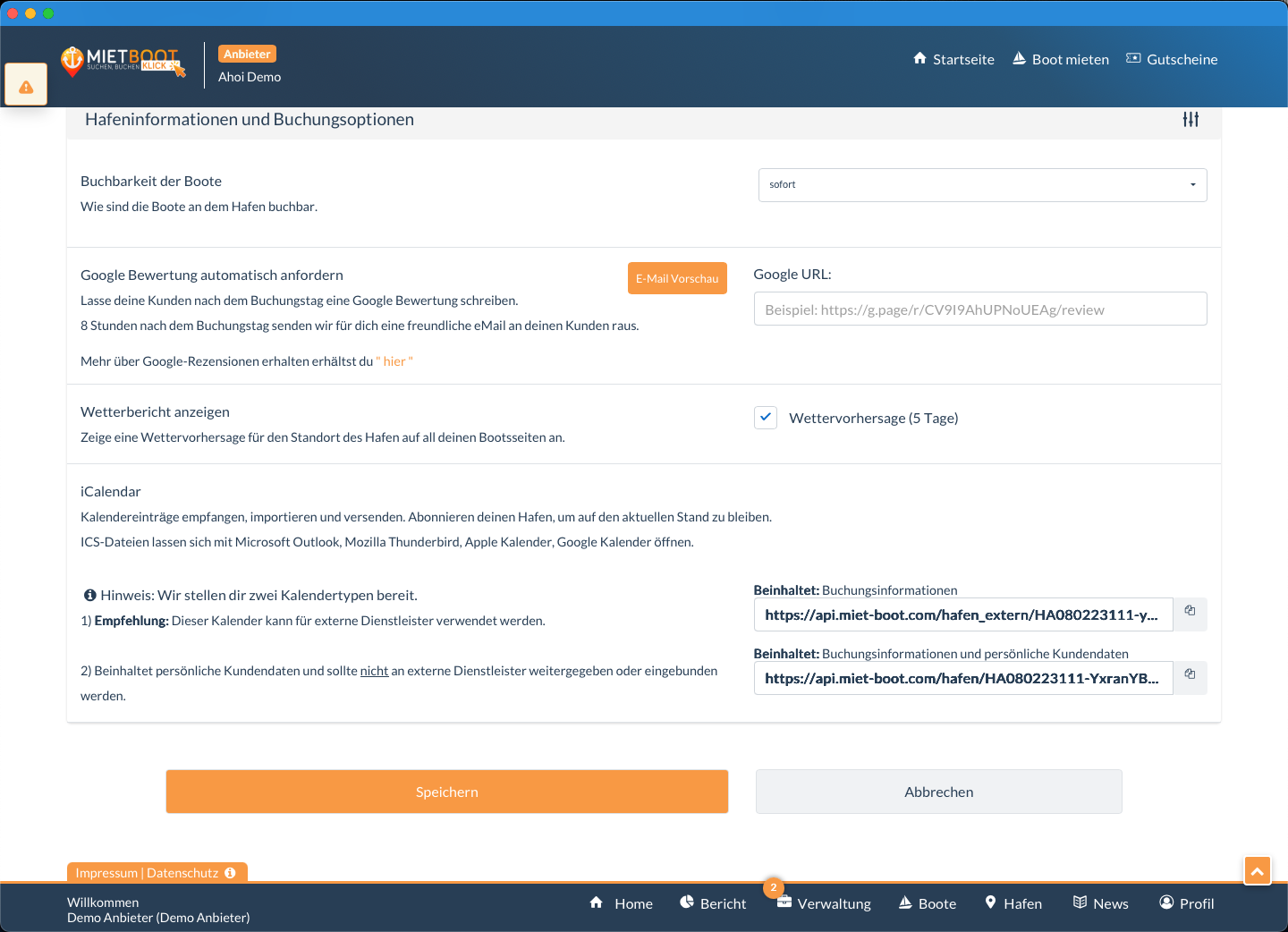Viewport: 1288px width, 932px height.
Task: Follow the "hier" Google-Rezensionen link
Action: click(394, 361)
